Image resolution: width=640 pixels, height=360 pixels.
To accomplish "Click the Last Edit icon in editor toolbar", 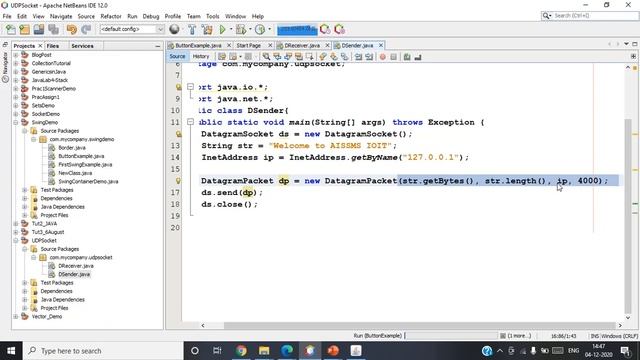I will (222, 57).
